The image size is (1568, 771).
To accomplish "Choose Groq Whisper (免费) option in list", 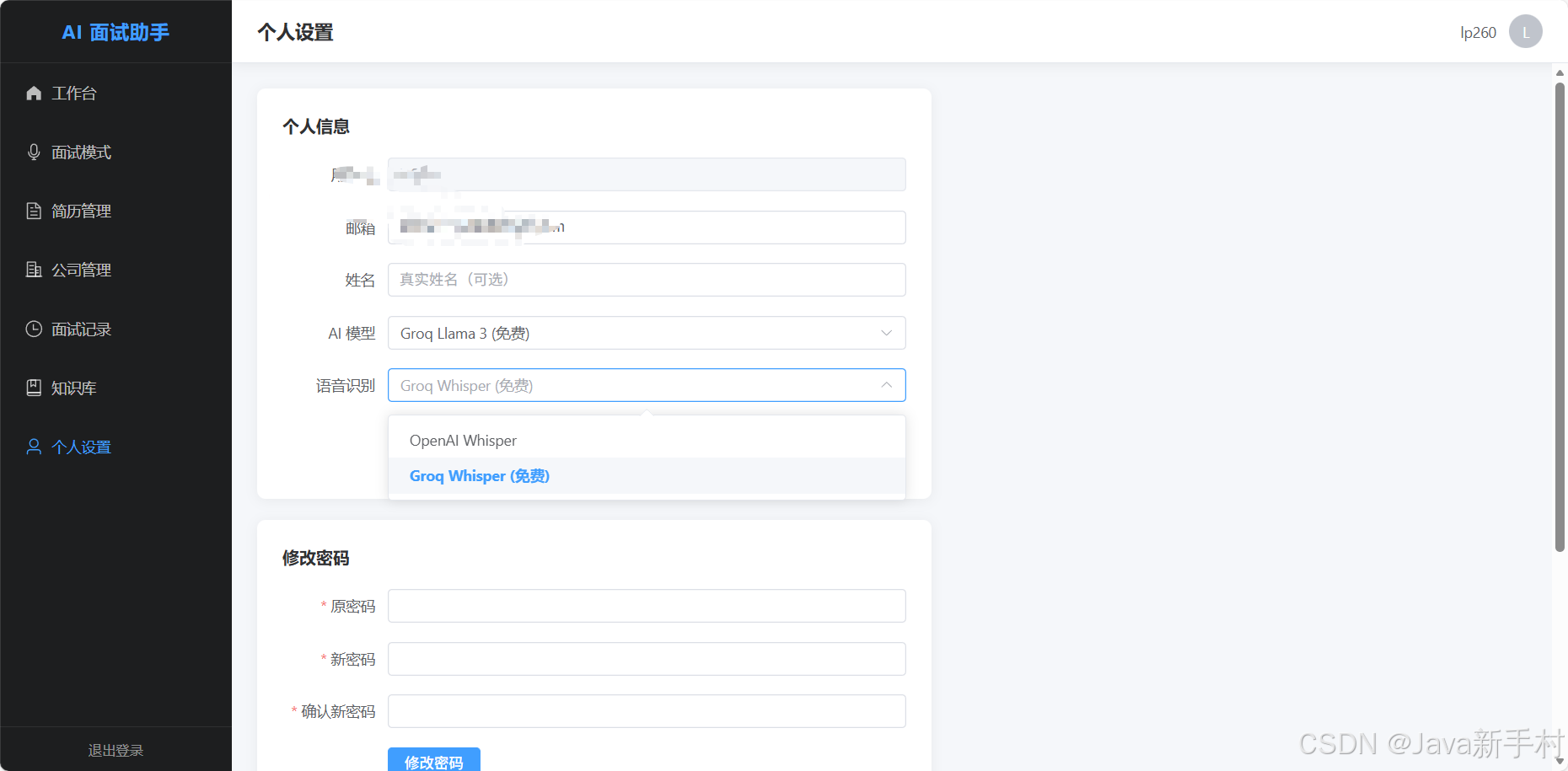I will point(647,476).
